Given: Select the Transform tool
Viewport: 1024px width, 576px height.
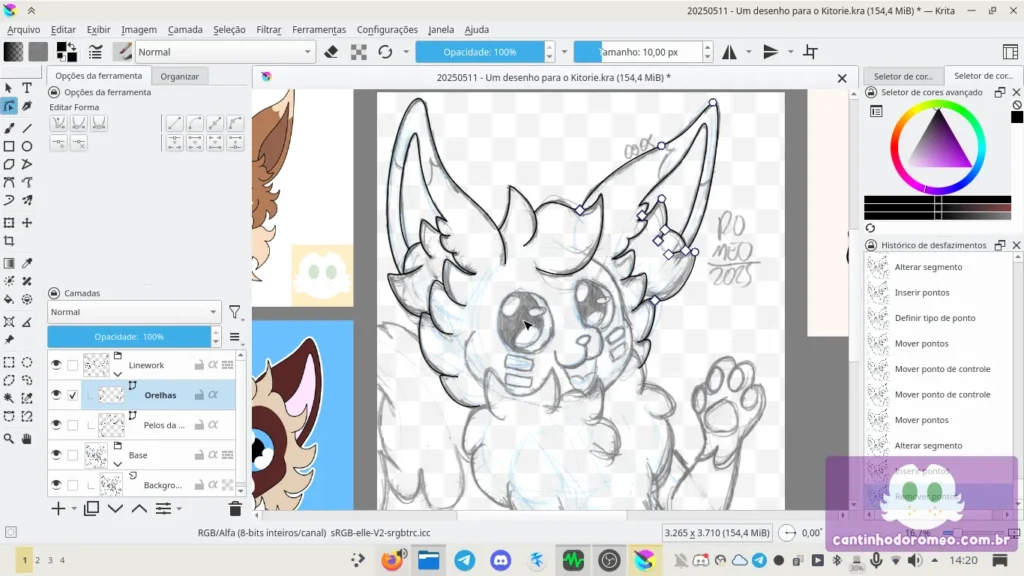Looking at the screenshot, I should click(x=9, y=223).
